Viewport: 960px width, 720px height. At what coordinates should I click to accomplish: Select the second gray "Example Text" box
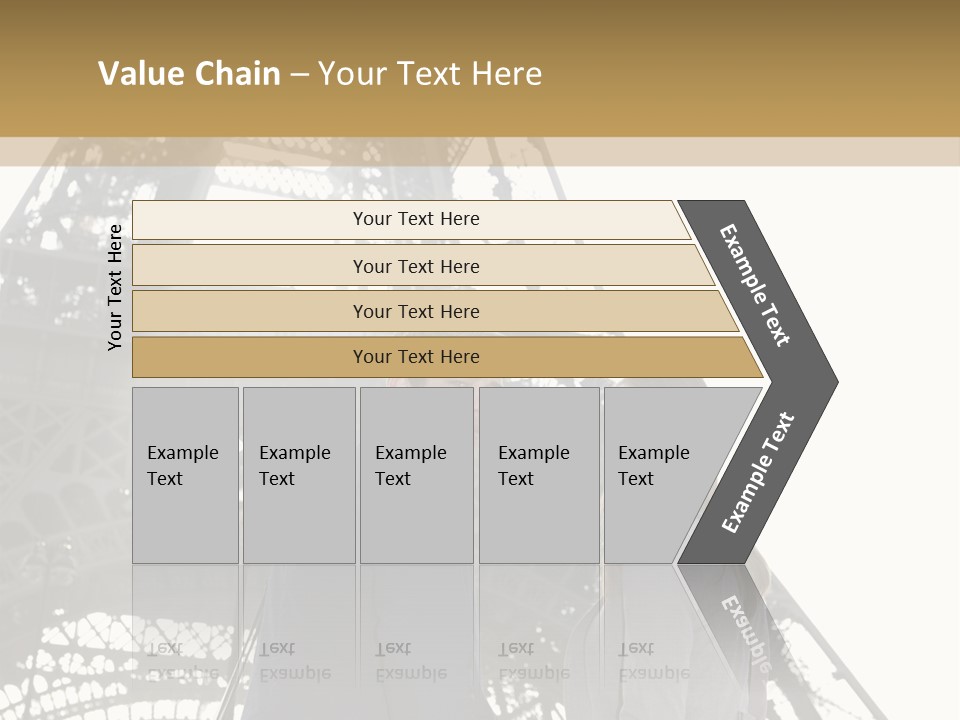[298, 475]
